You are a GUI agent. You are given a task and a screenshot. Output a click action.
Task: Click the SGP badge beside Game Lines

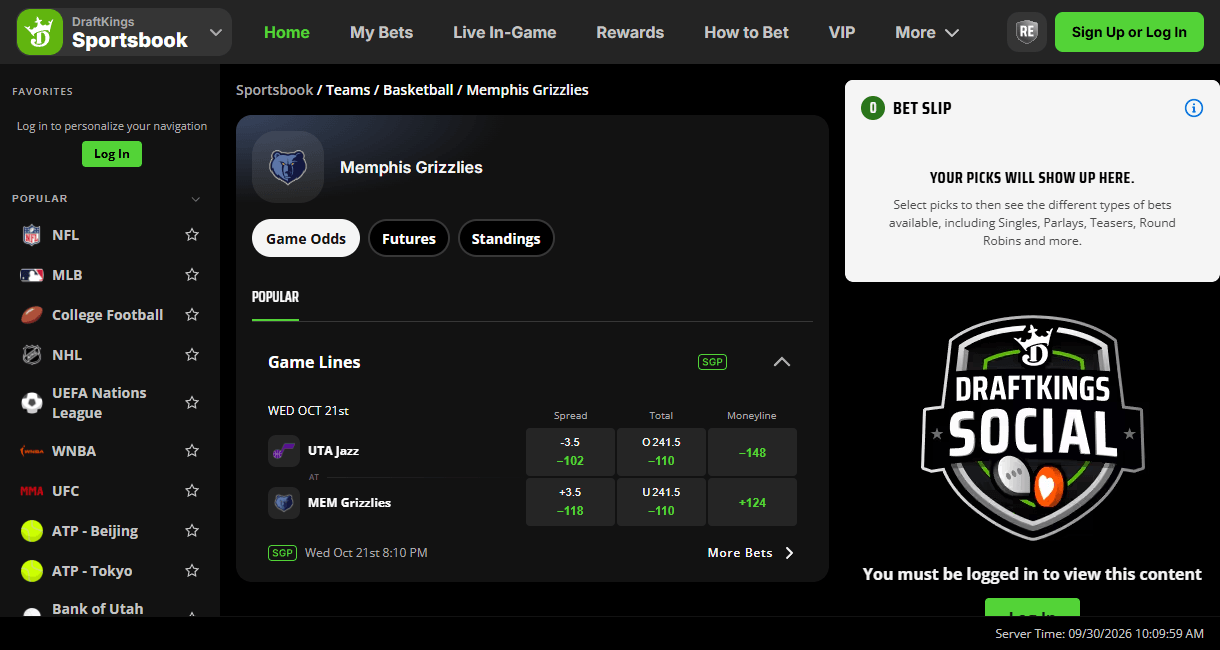coord(712,362)
